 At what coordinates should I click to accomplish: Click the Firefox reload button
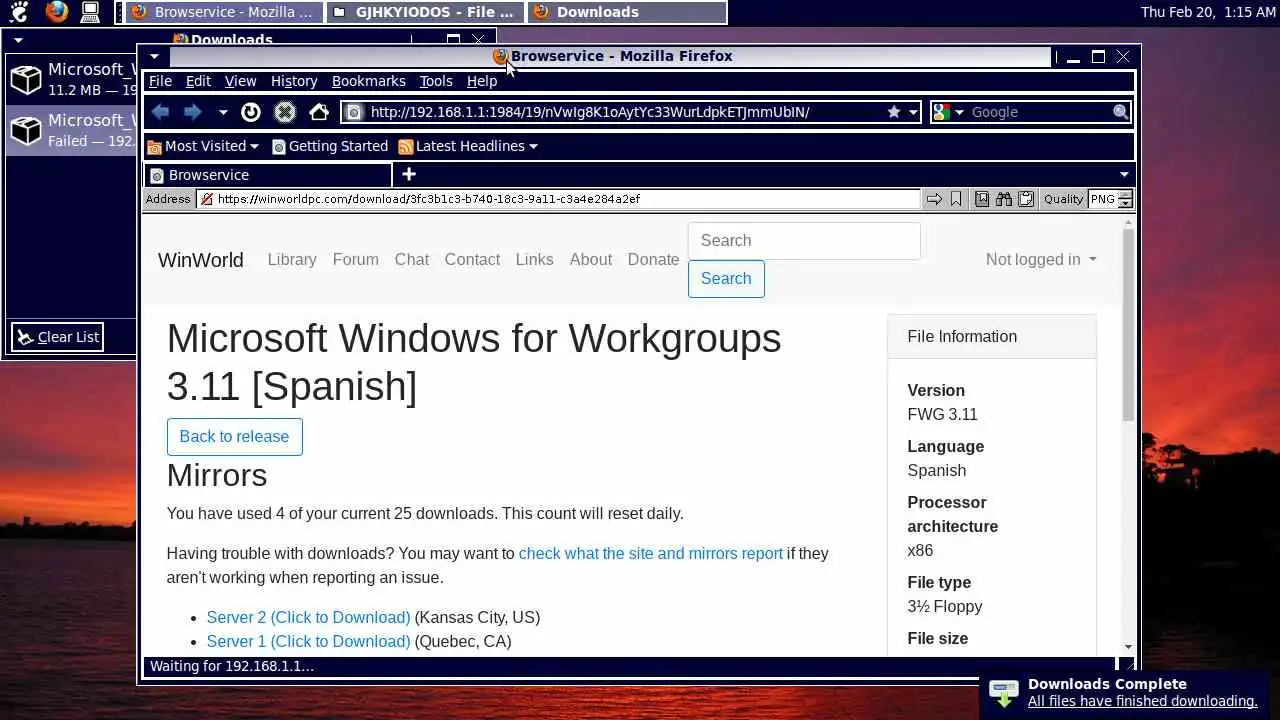tap(251, 112)
